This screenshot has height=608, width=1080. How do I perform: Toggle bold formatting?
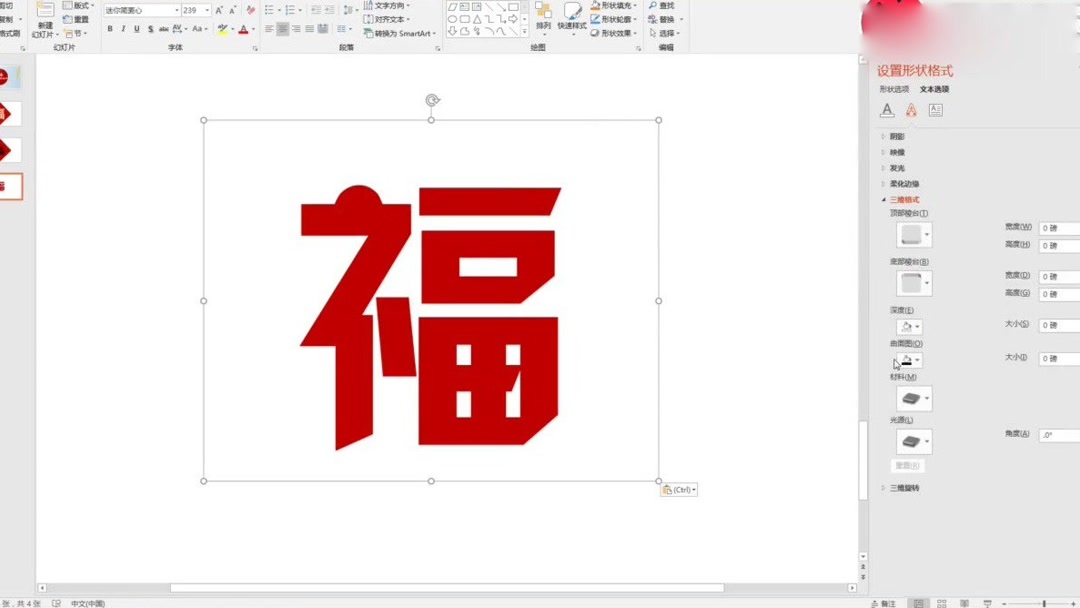tap(111, 28)
